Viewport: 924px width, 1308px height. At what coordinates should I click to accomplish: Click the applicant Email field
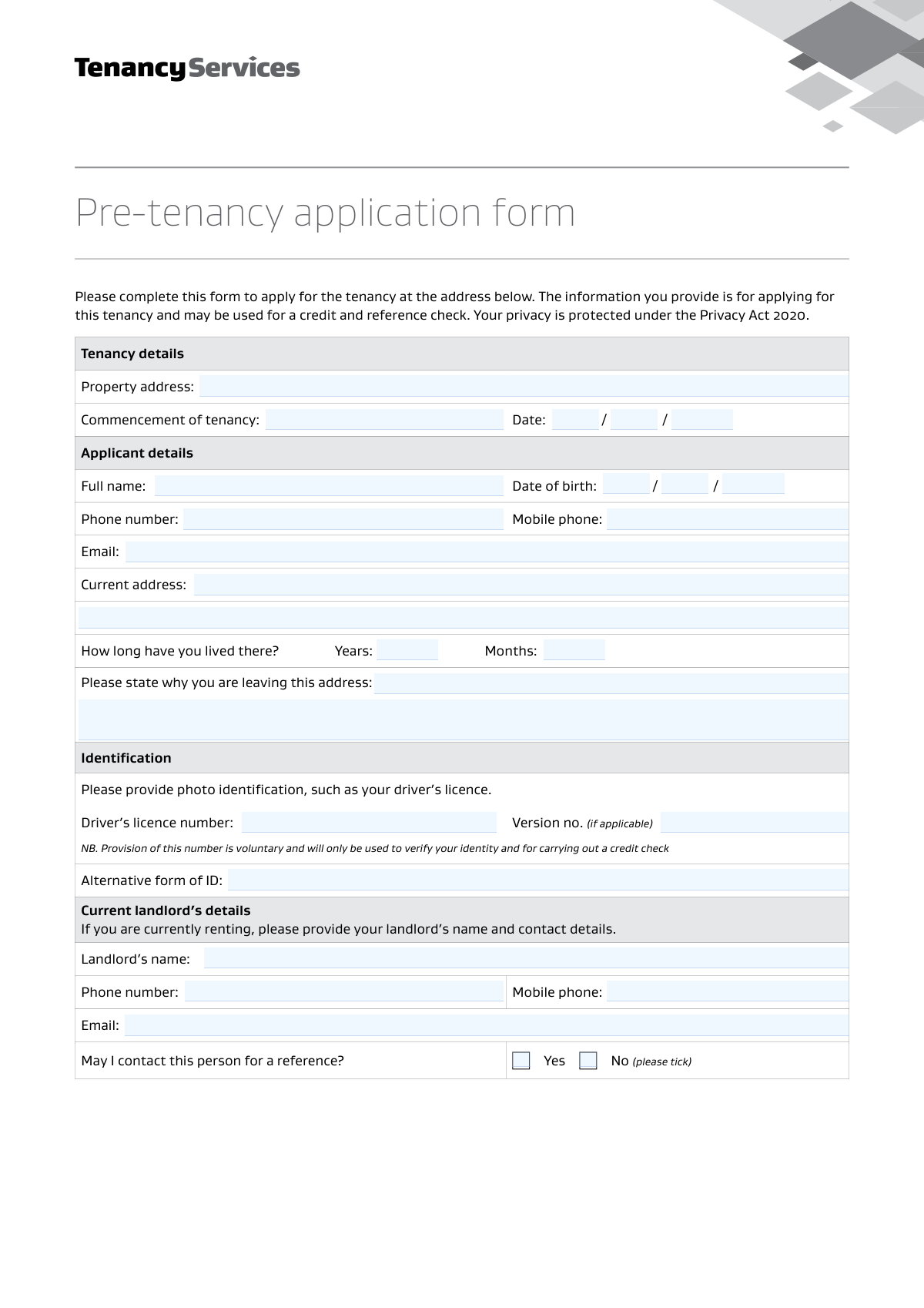pos(487,552)
